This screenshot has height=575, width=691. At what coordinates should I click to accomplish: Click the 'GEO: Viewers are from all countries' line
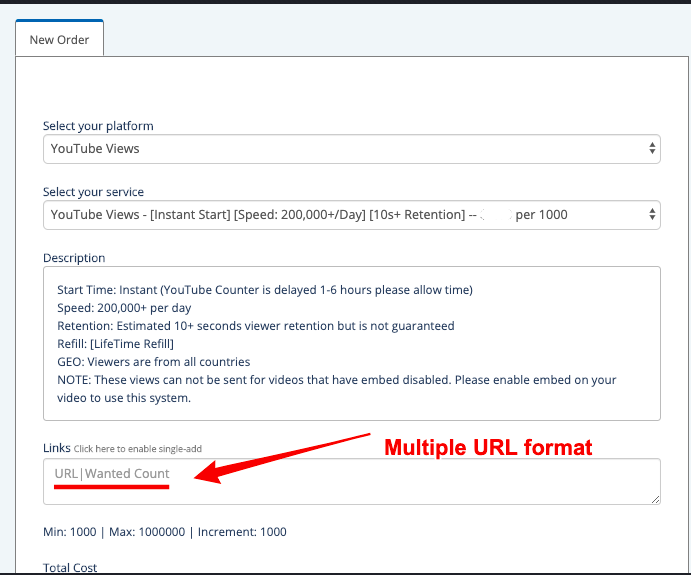(x=154, y=362)
